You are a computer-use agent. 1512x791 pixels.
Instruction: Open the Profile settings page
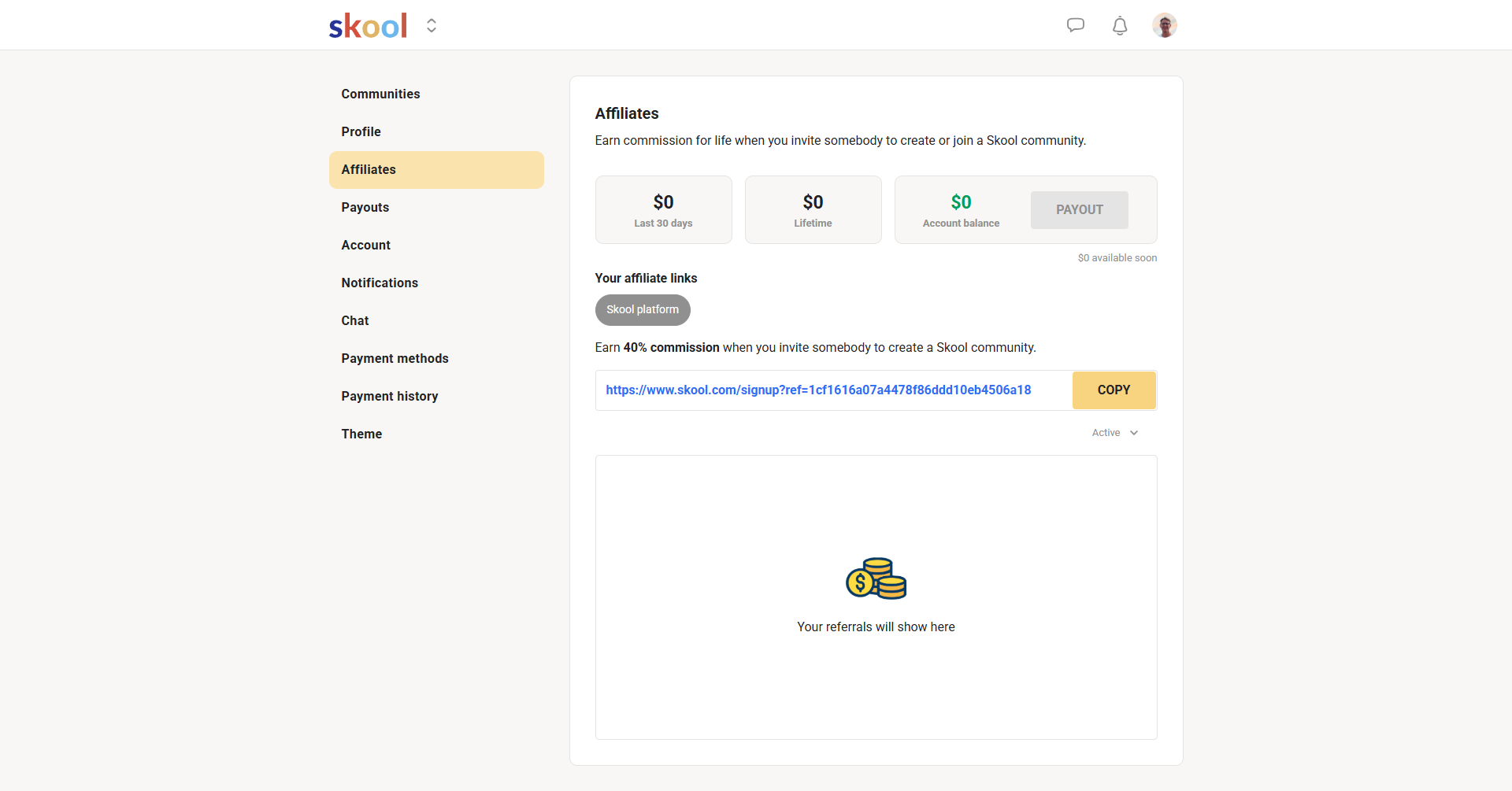pos(361,132)
